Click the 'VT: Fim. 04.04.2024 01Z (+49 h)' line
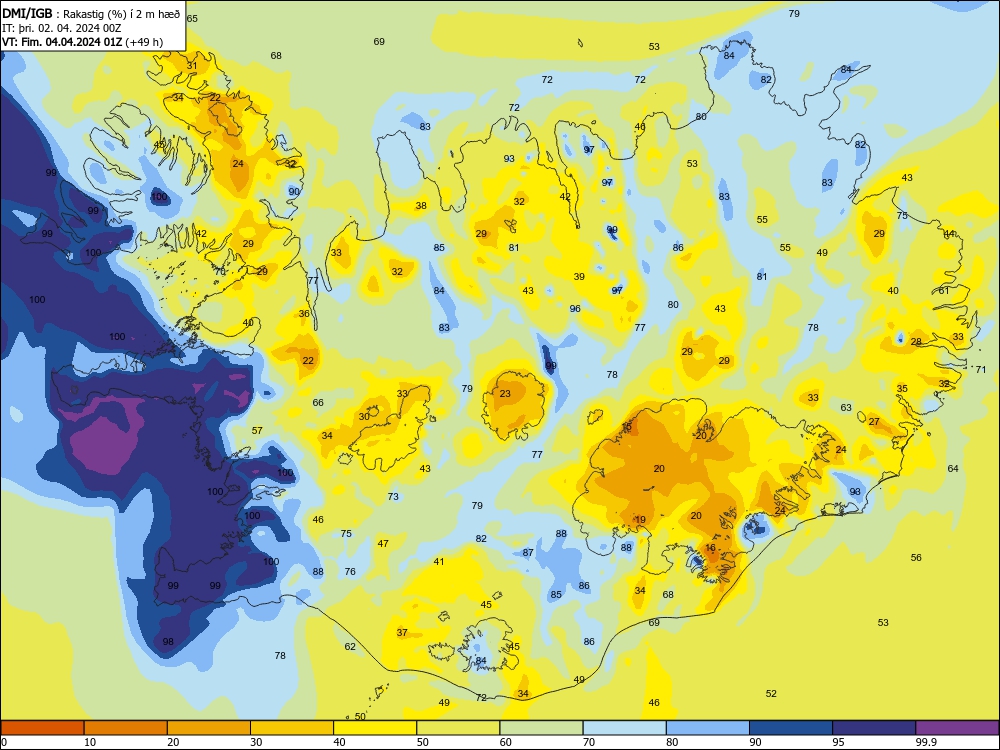The height and width of the screenshot is (750, 1000). (82, 42)
